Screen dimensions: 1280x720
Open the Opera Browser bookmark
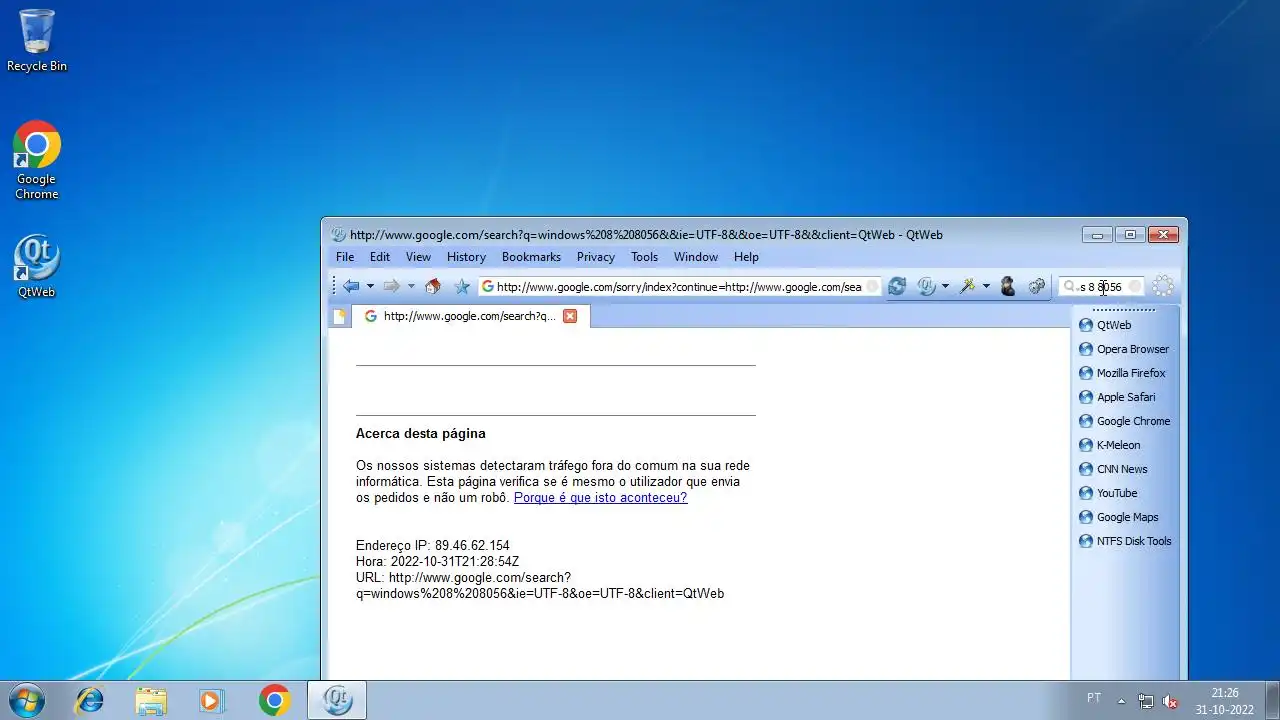(1124, 349)
